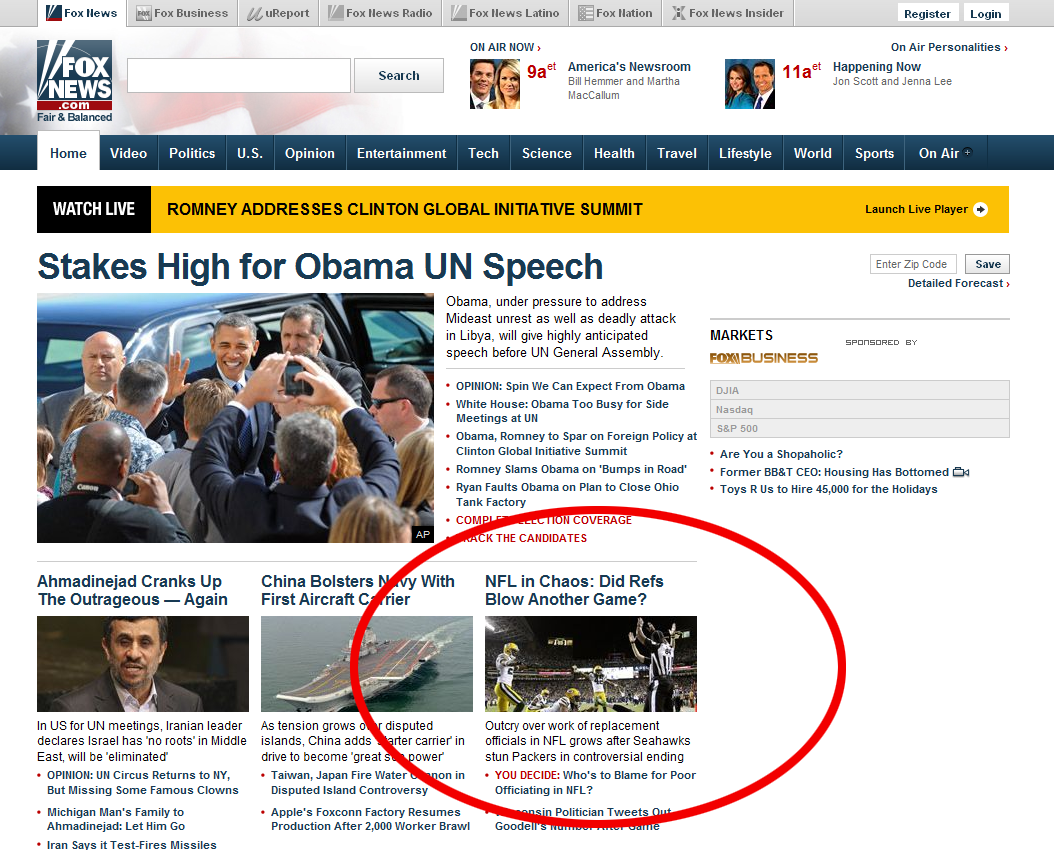The height and width of the screenshot is (850, 1054).
Task: Go to the U.S. section
Action: [x=250, y=153]
